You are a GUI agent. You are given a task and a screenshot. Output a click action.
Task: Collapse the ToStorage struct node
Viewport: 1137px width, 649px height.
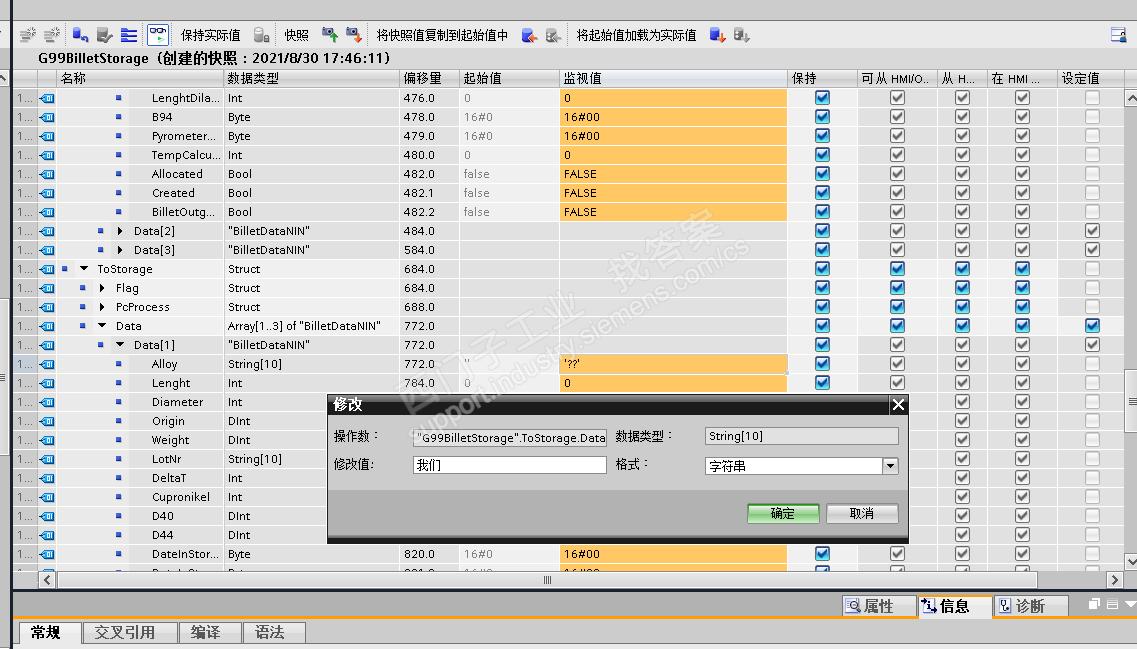(x=84, y=269)
